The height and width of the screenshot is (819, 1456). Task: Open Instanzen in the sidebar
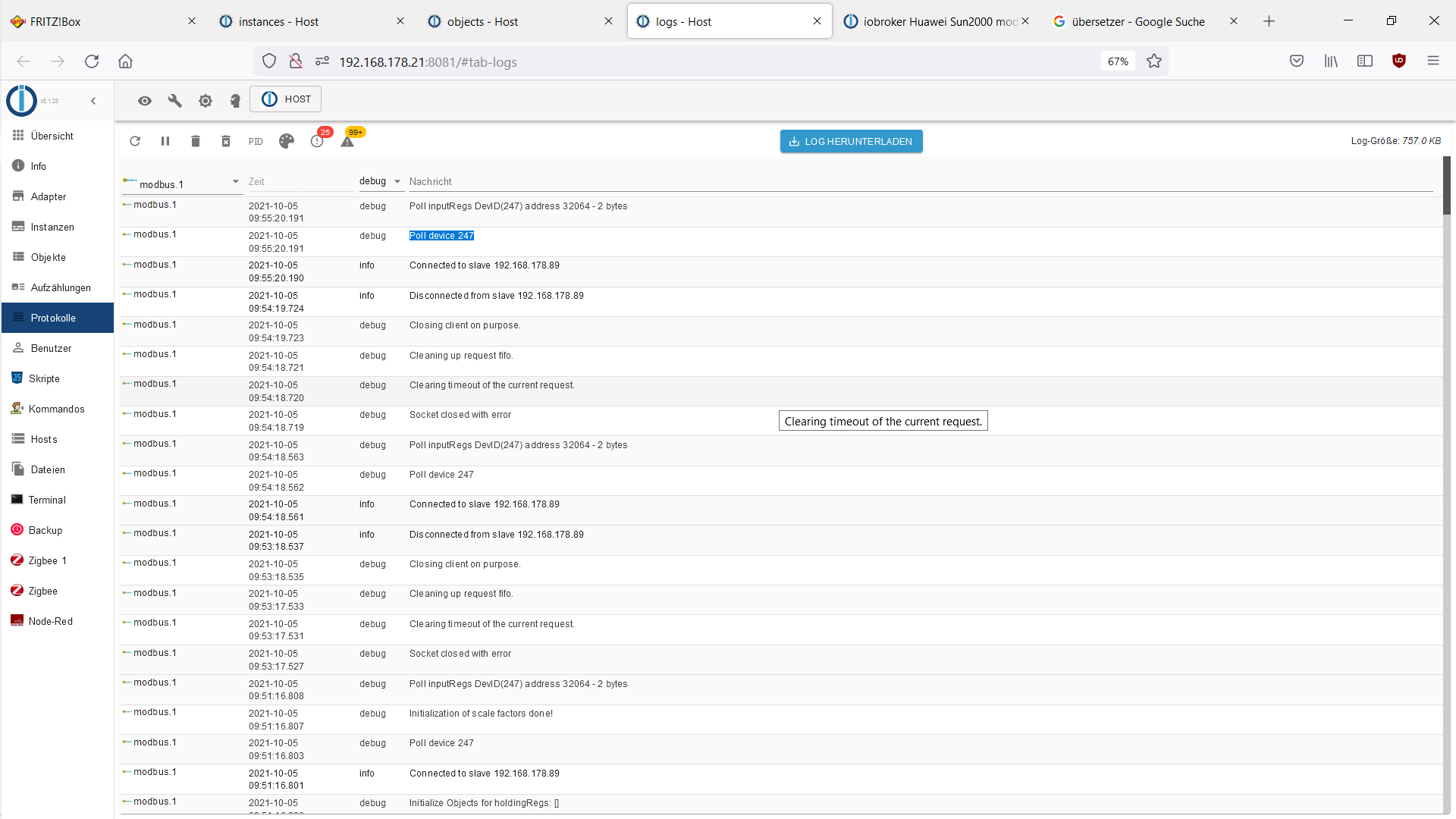click(x=58, y=227)
